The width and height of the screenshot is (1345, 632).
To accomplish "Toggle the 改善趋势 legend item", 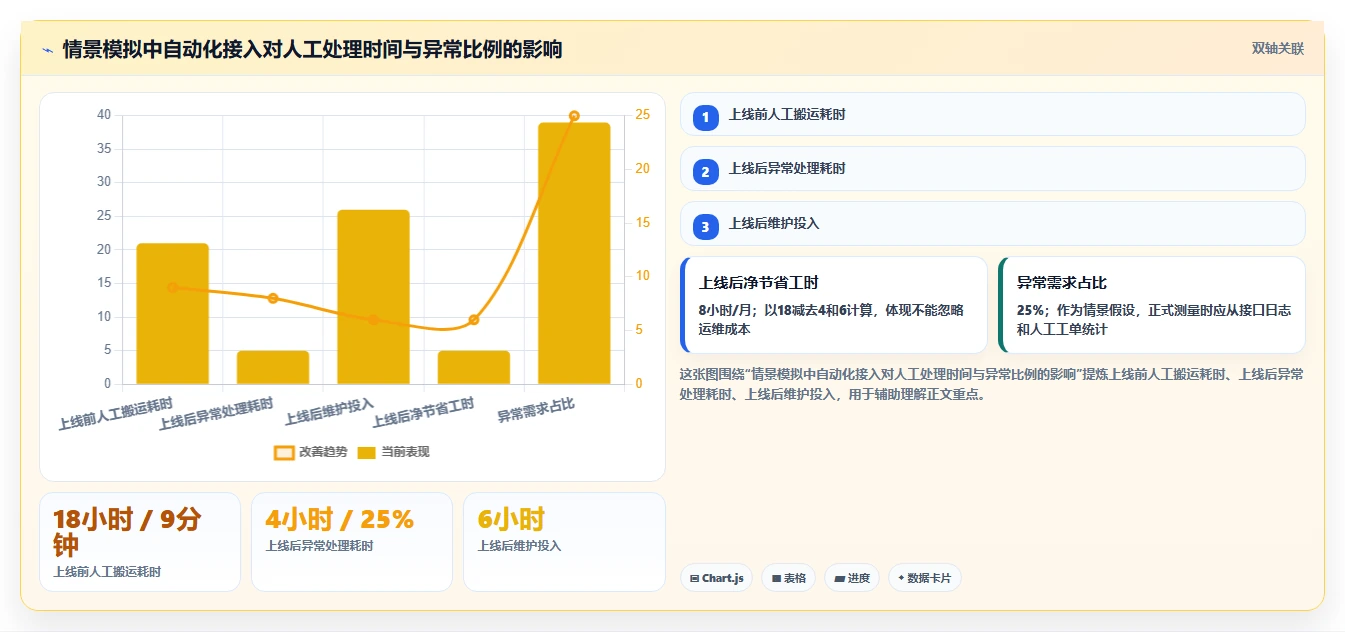I will [x=311, y=452].
